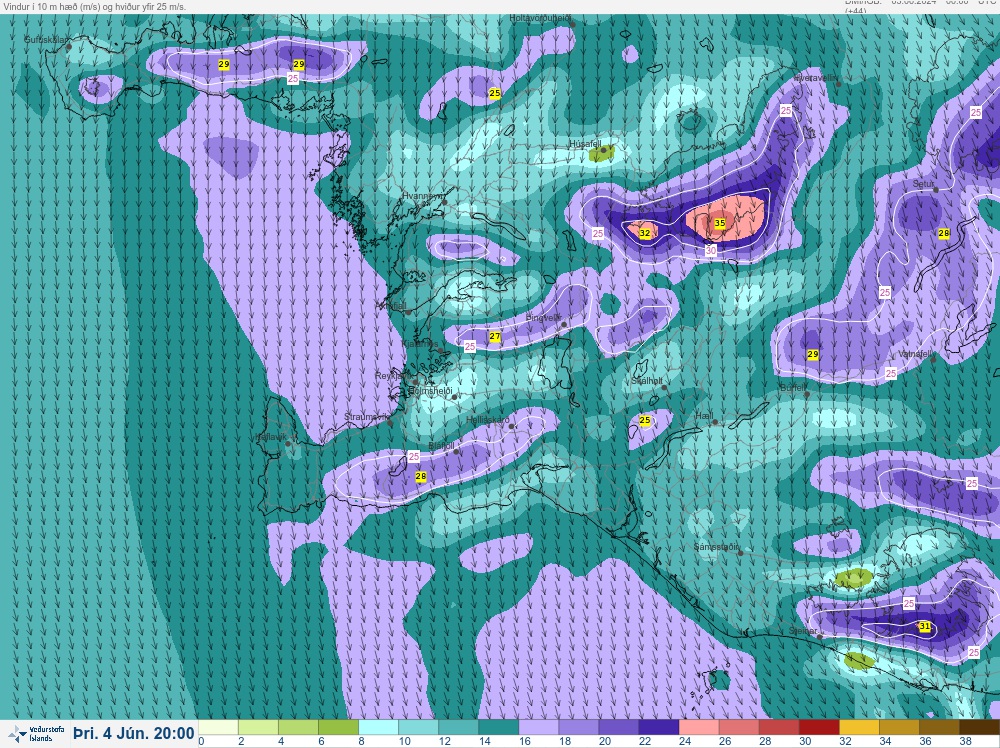Image resolution: width=1000 pixels, height=748 pixels.
Task: Click the Veðurstofa Íslands logo
Action: 36,733
